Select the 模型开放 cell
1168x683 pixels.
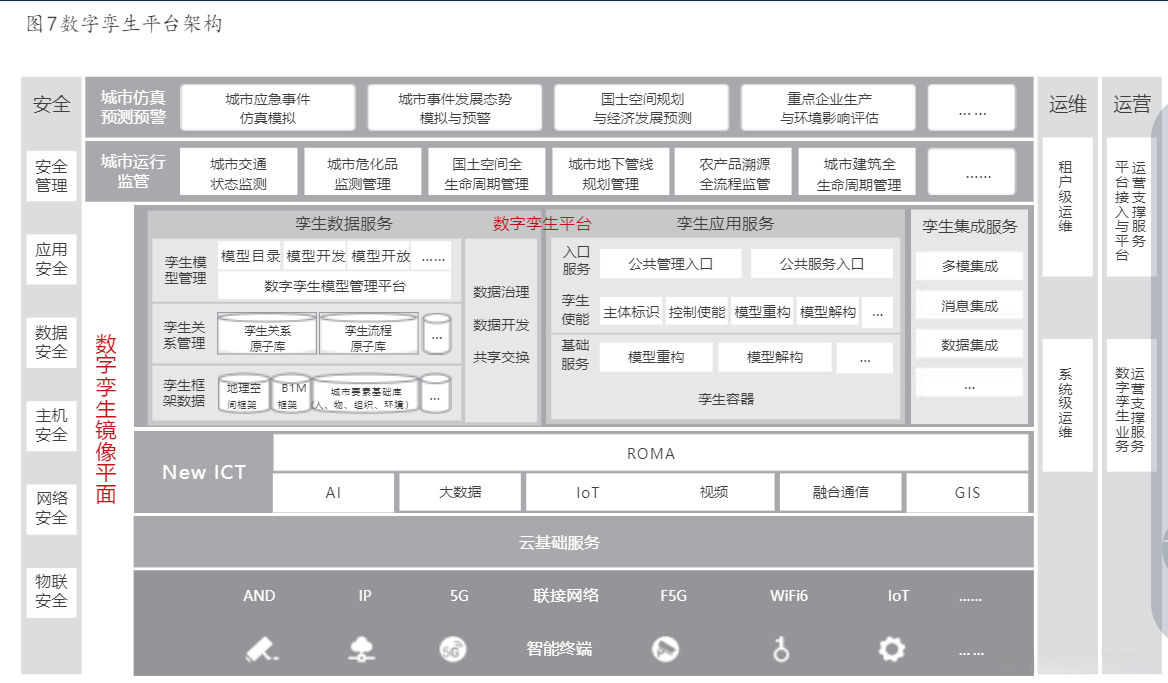380,256
